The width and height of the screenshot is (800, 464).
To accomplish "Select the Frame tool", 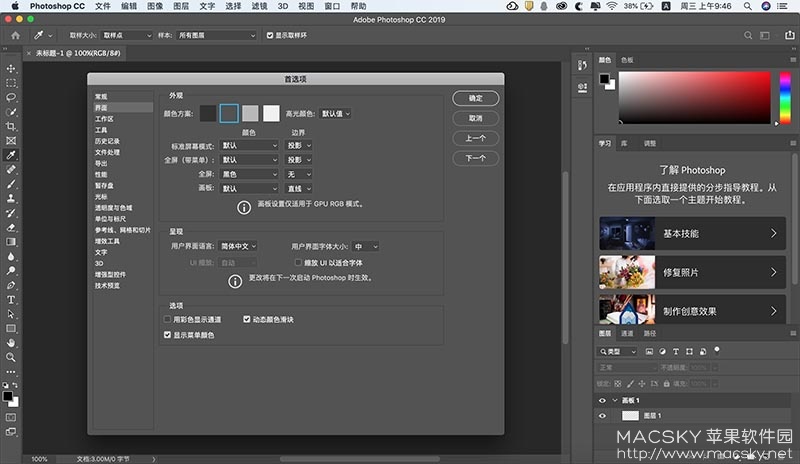I will 11,140.
